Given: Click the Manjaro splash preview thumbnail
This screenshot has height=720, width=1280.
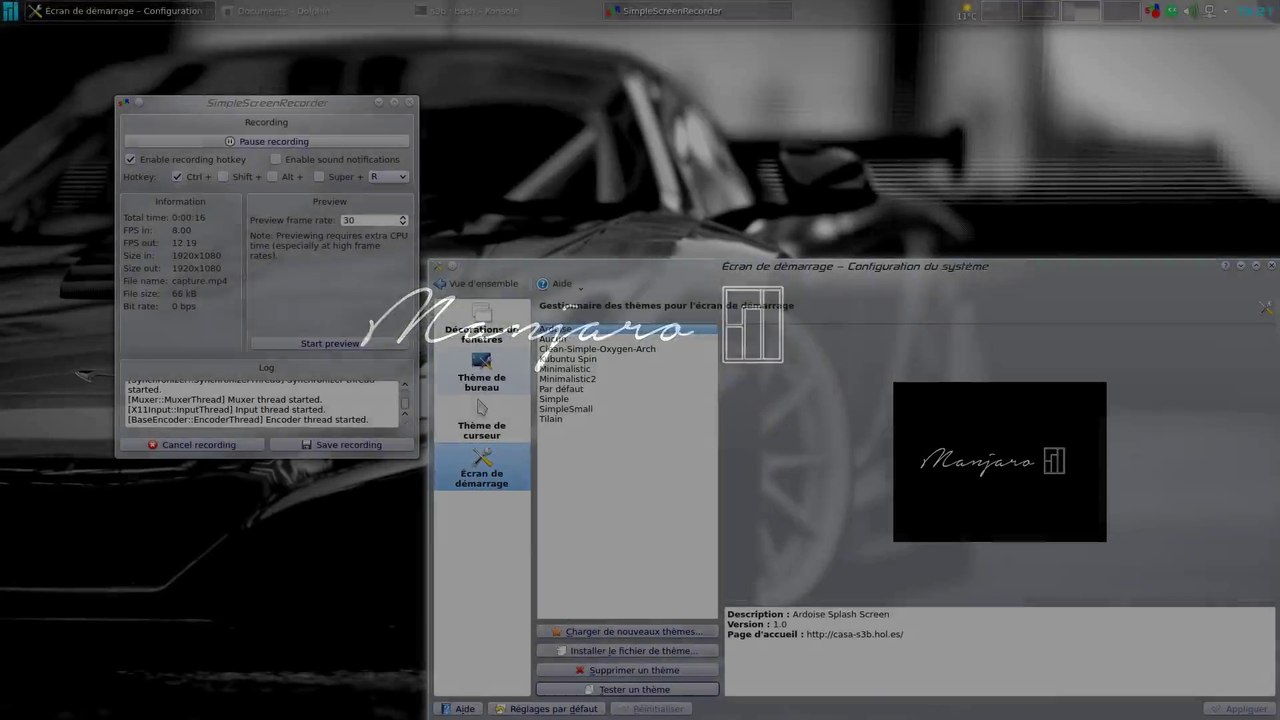Looking at the screenshot, I should click(999, 462).
